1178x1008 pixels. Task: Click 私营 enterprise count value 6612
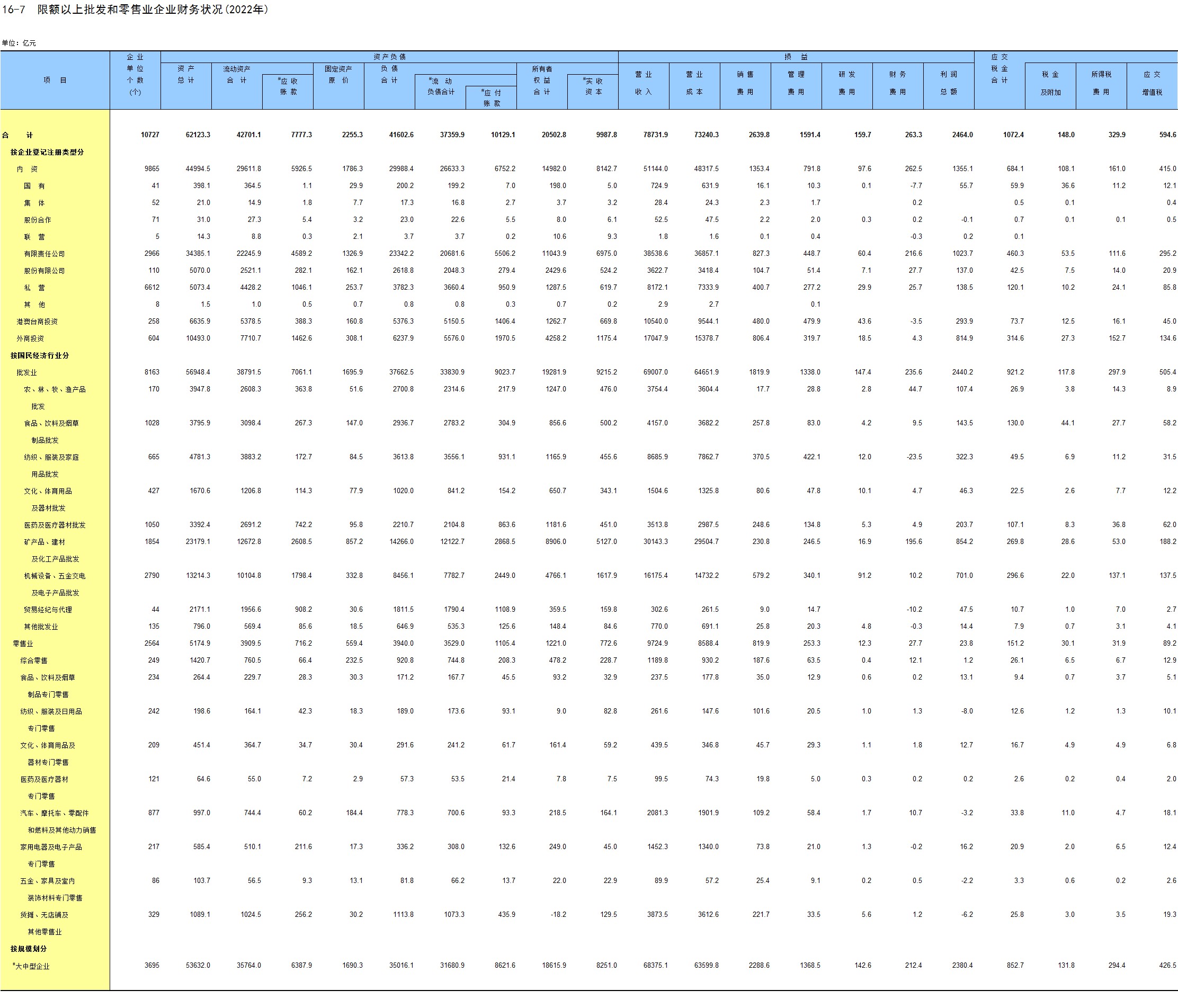click(x=152, y=288)
